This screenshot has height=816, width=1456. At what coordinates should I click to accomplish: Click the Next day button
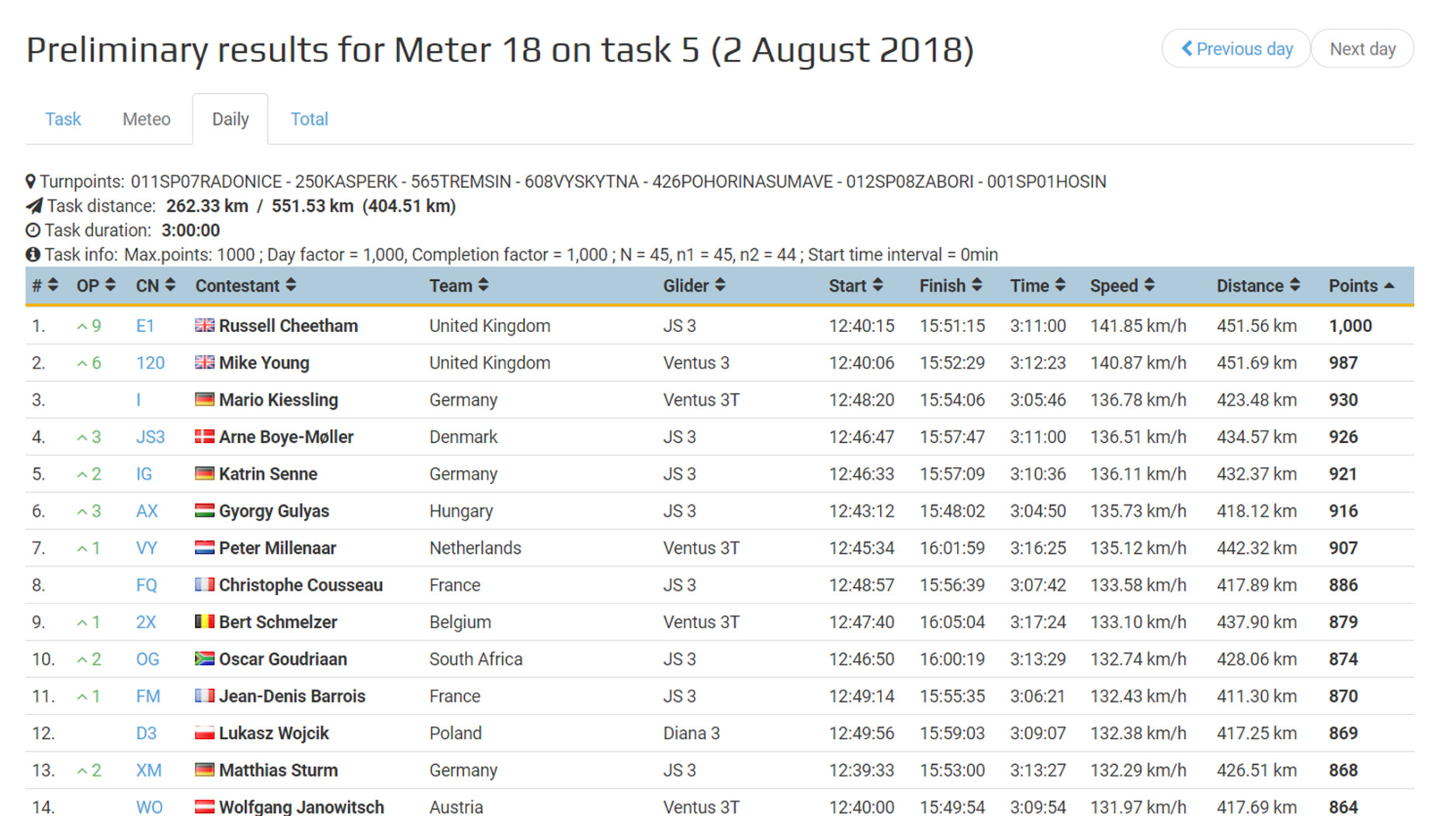point(1362,49)
